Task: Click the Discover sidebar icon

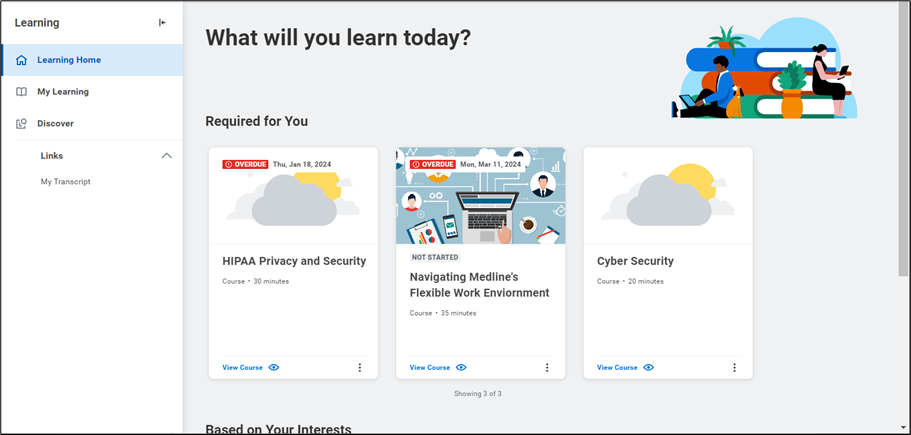Action: point(22,124)
